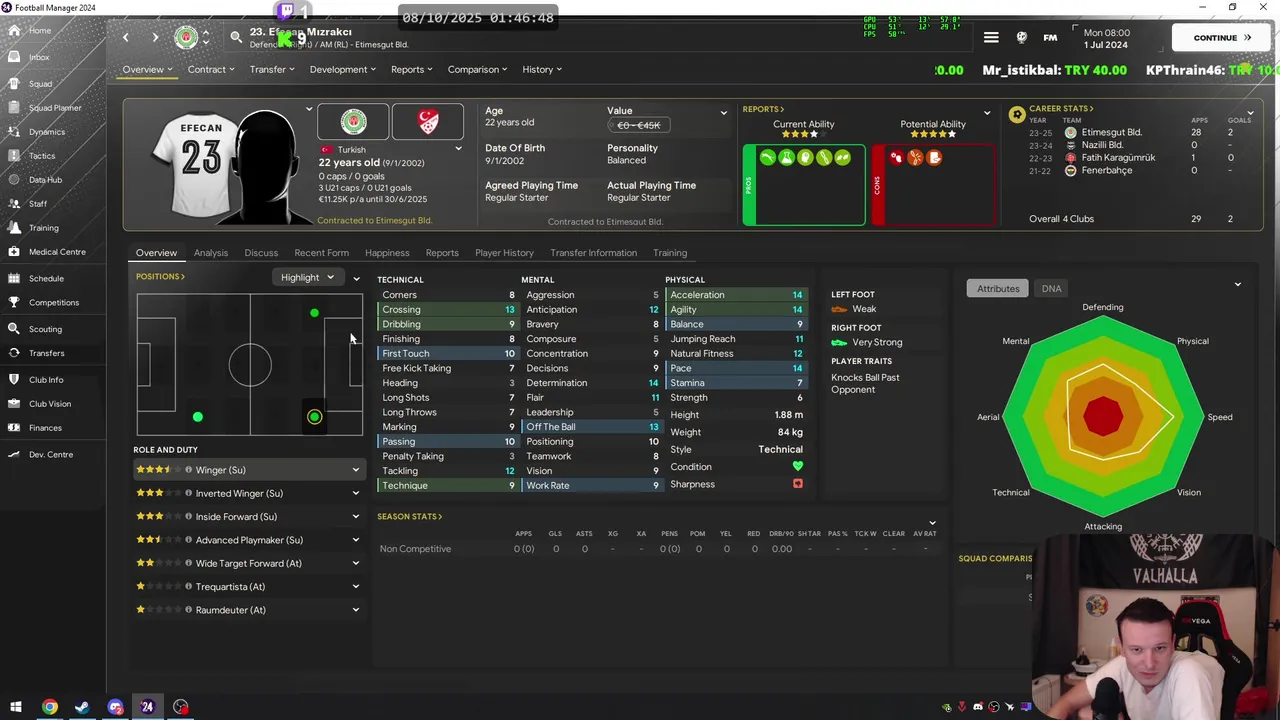The image size is (1280, 720).
Task: Go to Squad in sidebar
Action: click(40, 84)
